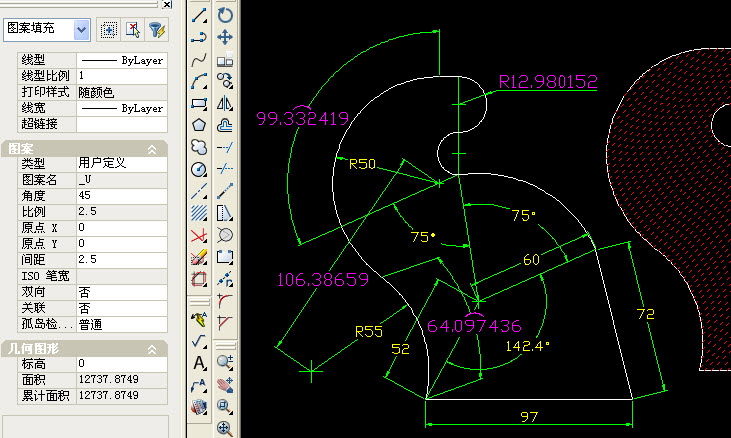Click the Select Objects icon in properties
Image resolution: width=731 pixels, height=438 pixels.
point(108,30)
